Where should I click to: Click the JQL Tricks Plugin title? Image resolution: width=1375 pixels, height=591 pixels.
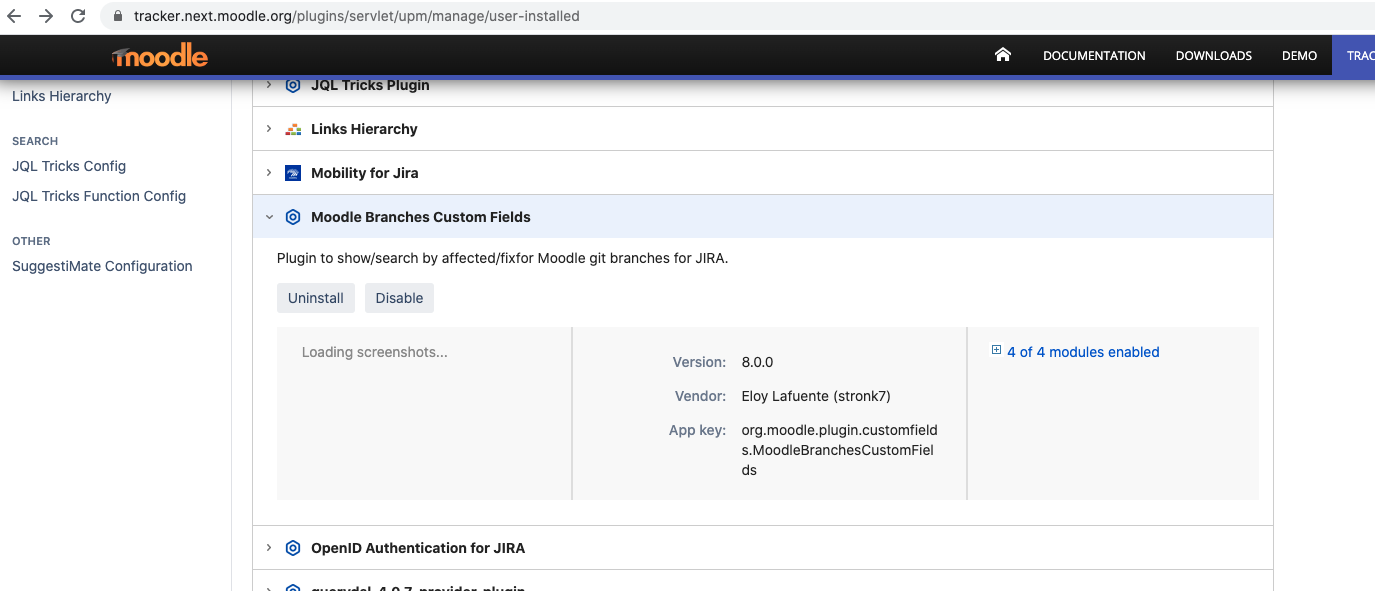click(370, 85)
